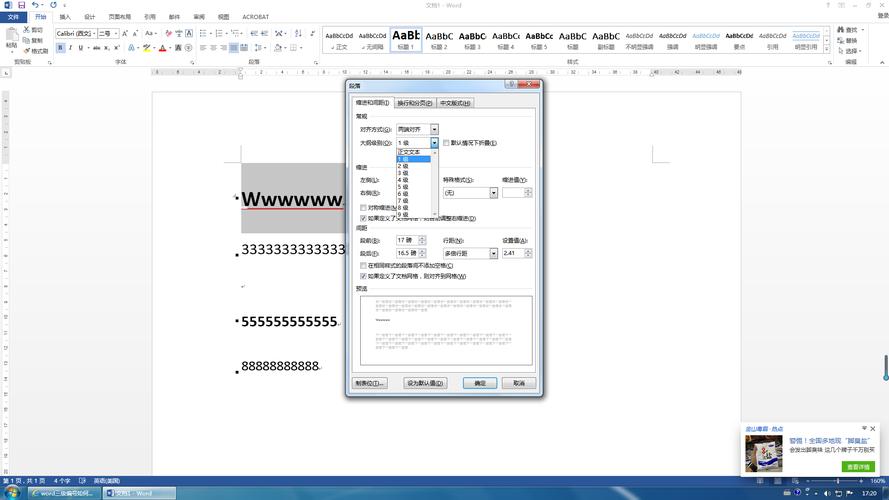Image resolution: width=889 pixels, height=500 pixels.
Task: Click the Decrease Indent icon
Action: pyautogui.click(x=254, y=33)
